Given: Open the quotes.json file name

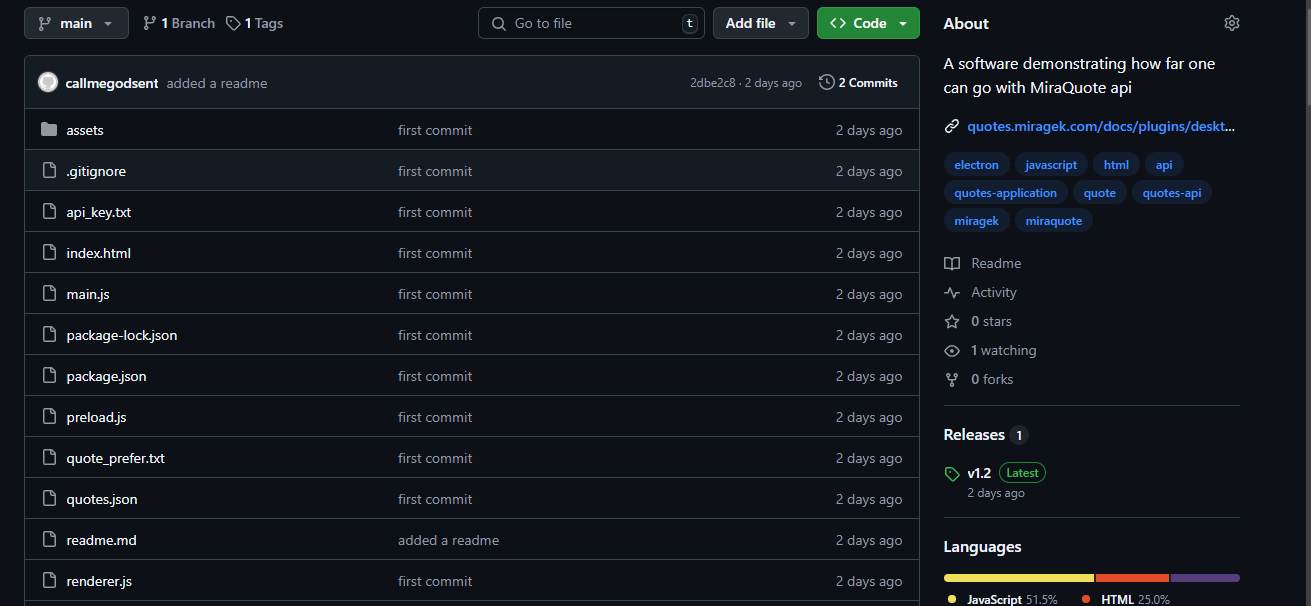Looking at the screenshot, I should 102,499.
